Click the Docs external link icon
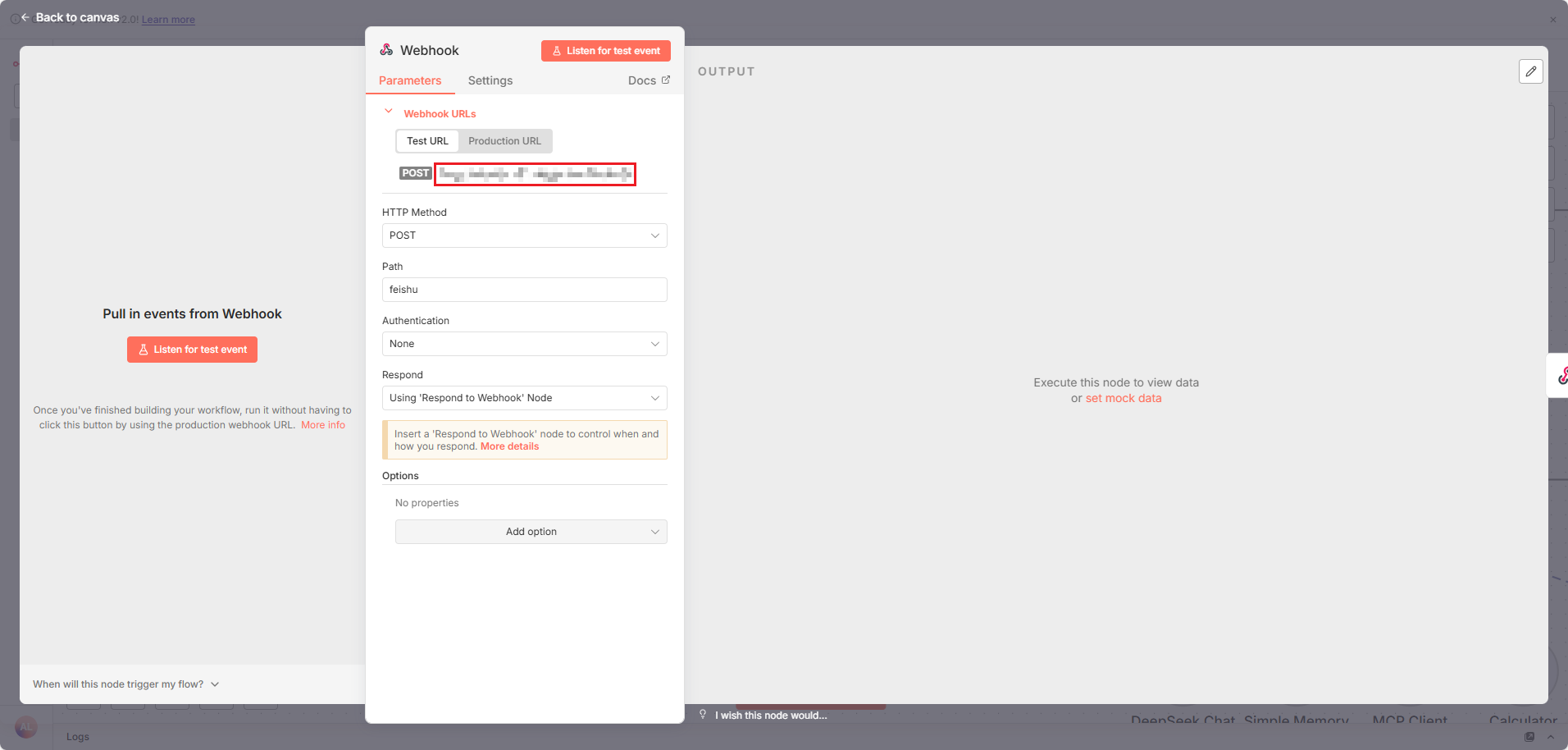Image resolution: width=1568 pixels, height=750 pixels. (x=666, y=80)
